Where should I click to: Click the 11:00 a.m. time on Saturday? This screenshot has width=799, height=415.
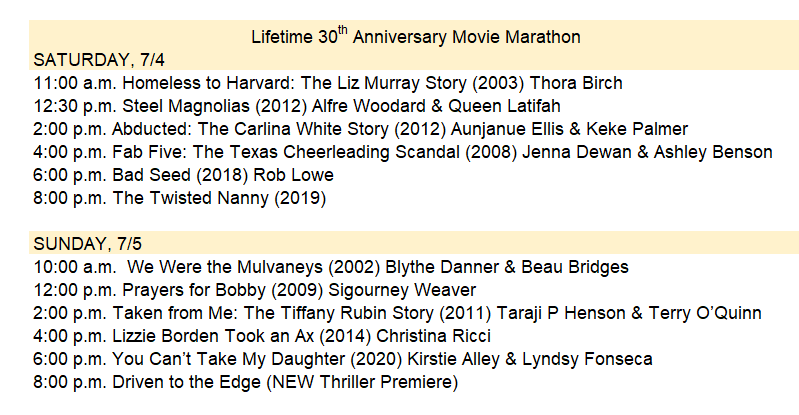(74, 83)
